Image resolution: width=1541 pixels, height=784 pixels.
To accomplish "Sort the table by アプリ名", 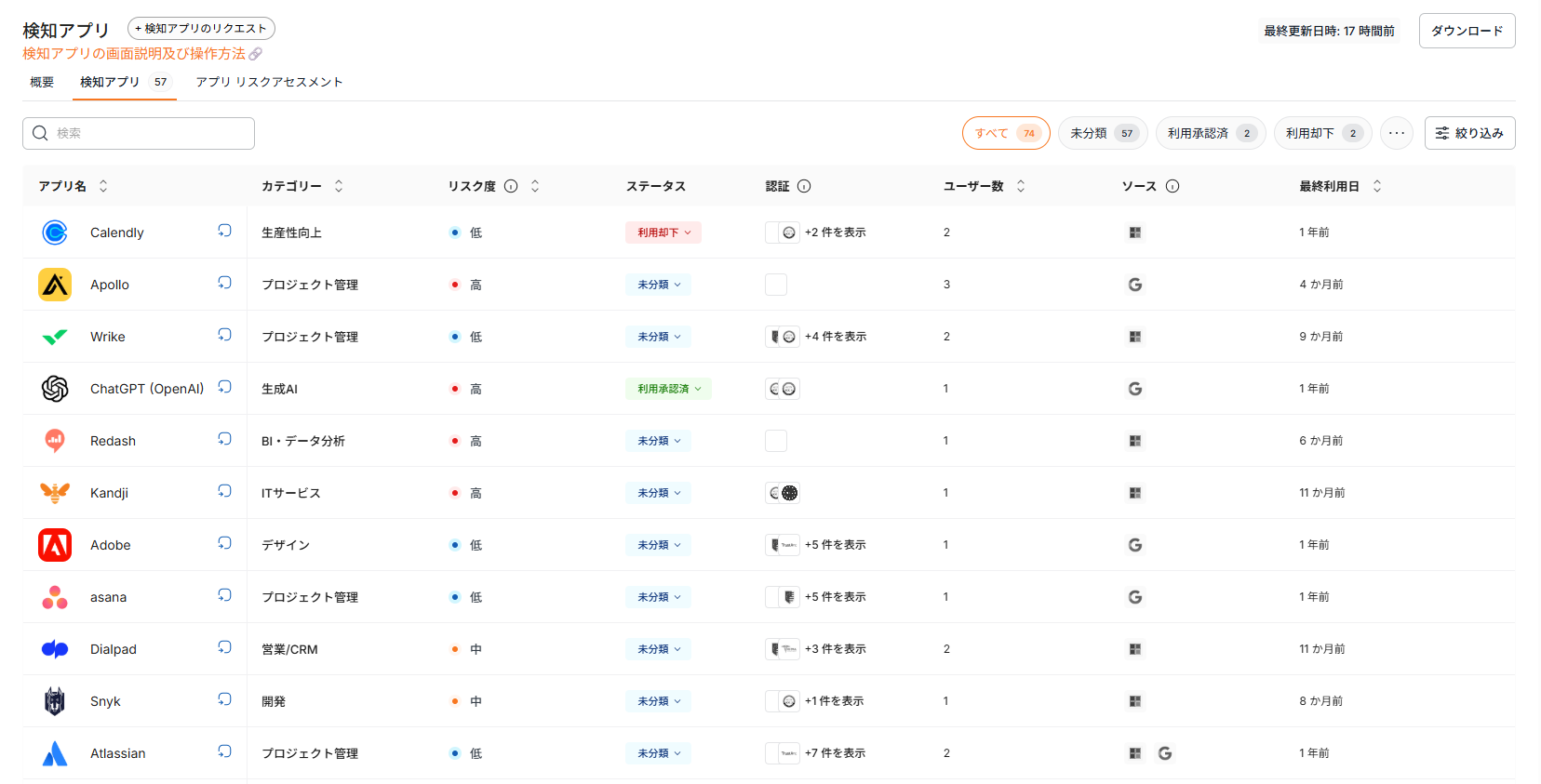I will tap(103, 186).
